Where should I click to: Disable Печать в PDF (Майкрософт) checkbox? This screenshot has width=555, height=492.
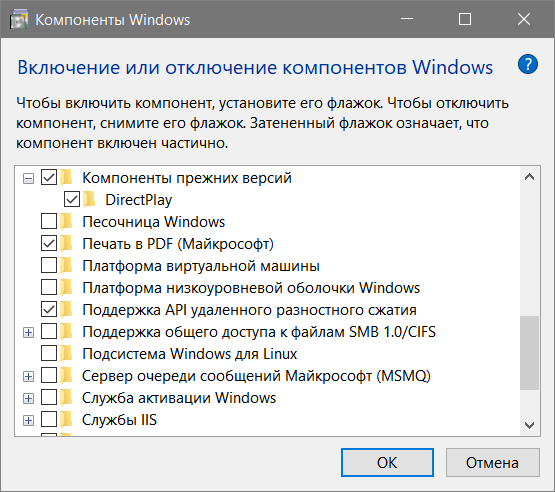click(49, 244)
